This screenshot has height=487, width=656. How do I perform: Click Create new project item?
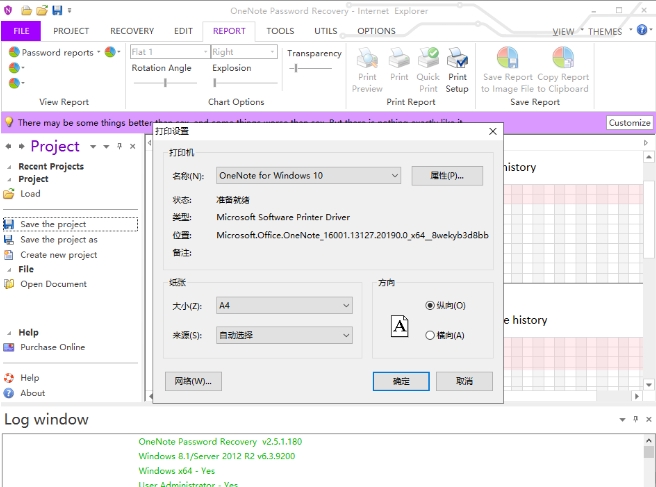click(51, 255)
